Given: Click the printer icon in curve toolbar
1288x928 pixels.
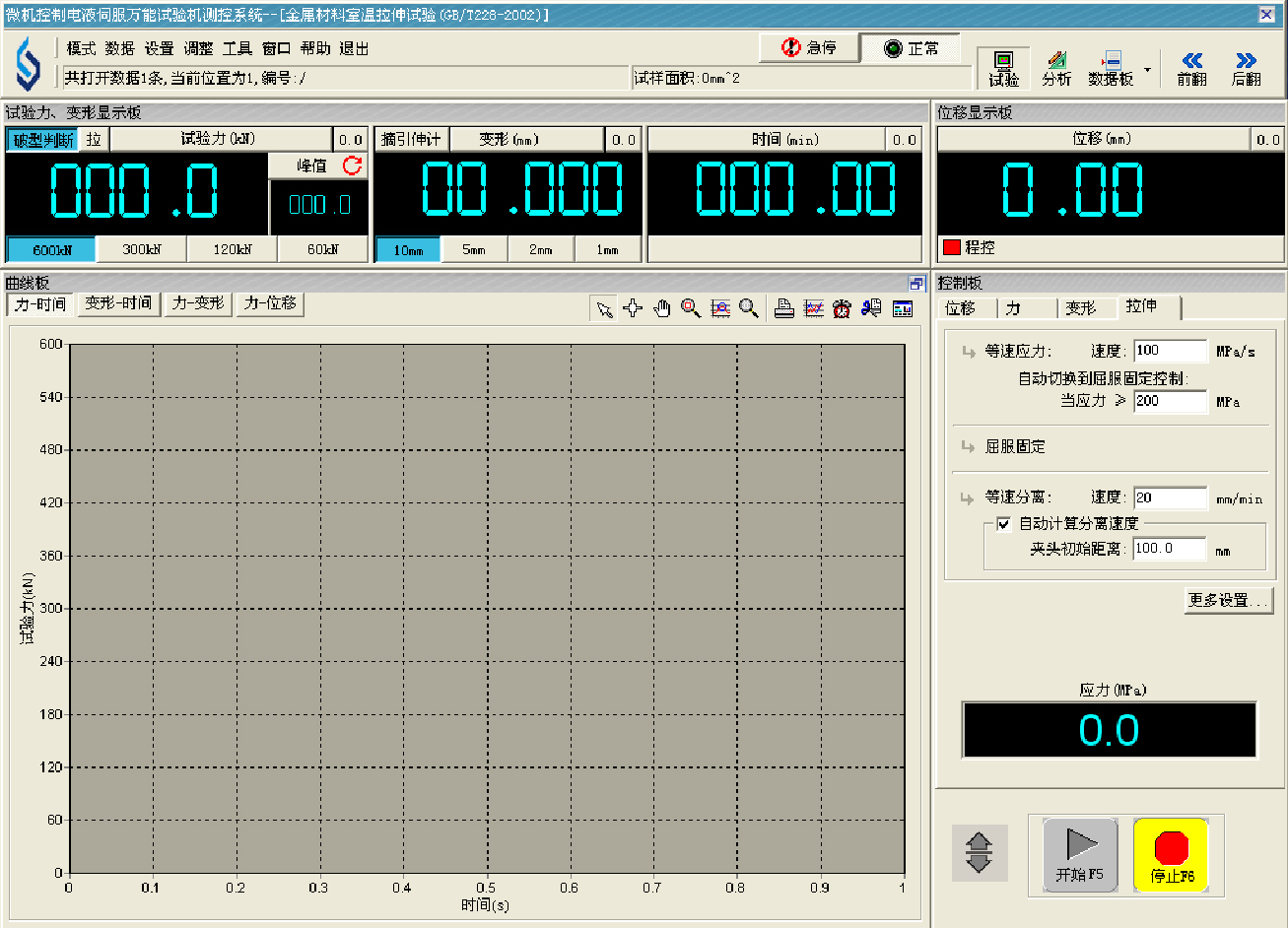Looking at the screenshot, I should [x=784, y=308].
